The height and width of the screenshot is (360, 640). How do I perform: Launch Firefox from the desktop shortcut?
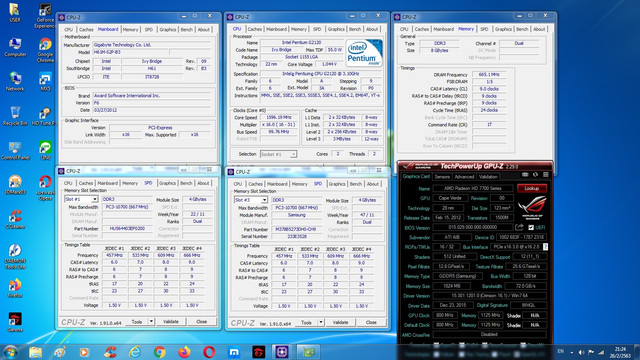pyautogui.click(x=15, y=288)
